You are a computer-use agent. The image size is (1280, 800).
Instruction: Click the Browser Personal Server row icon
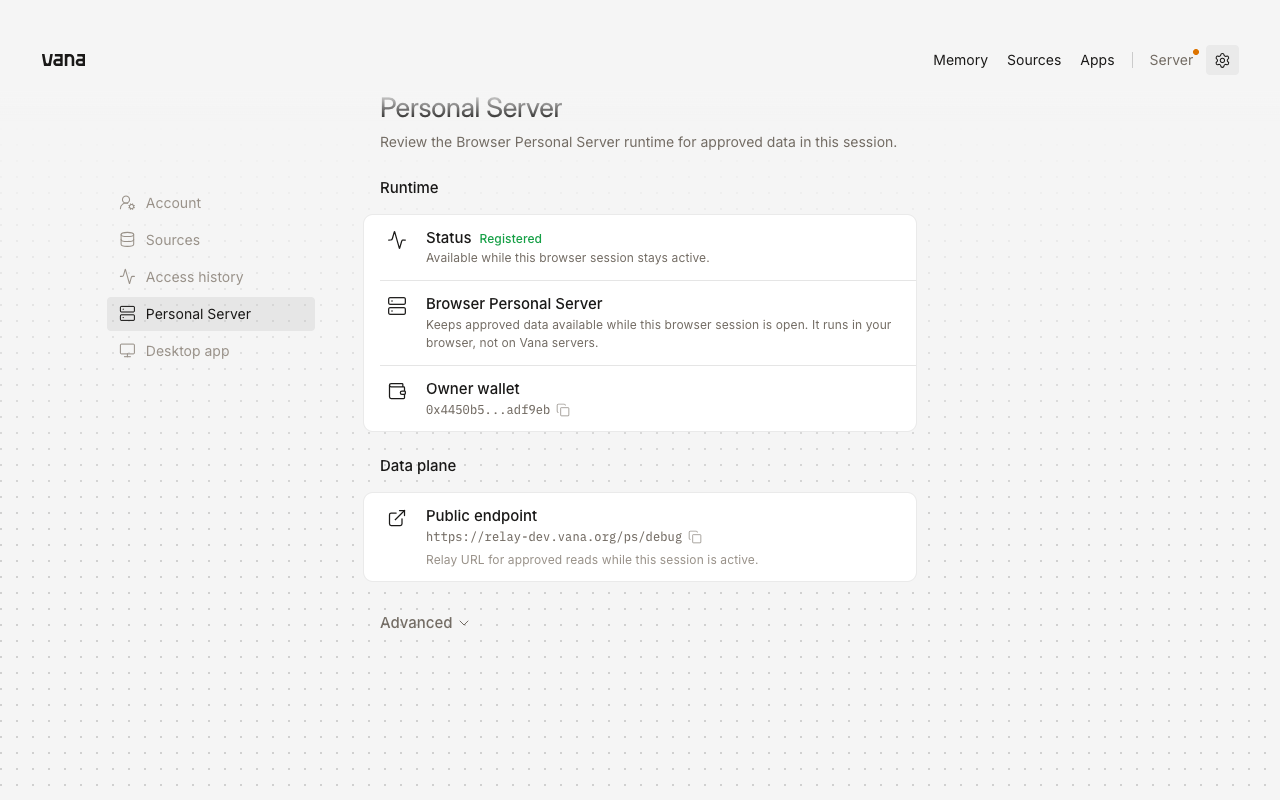click(397, 306)
